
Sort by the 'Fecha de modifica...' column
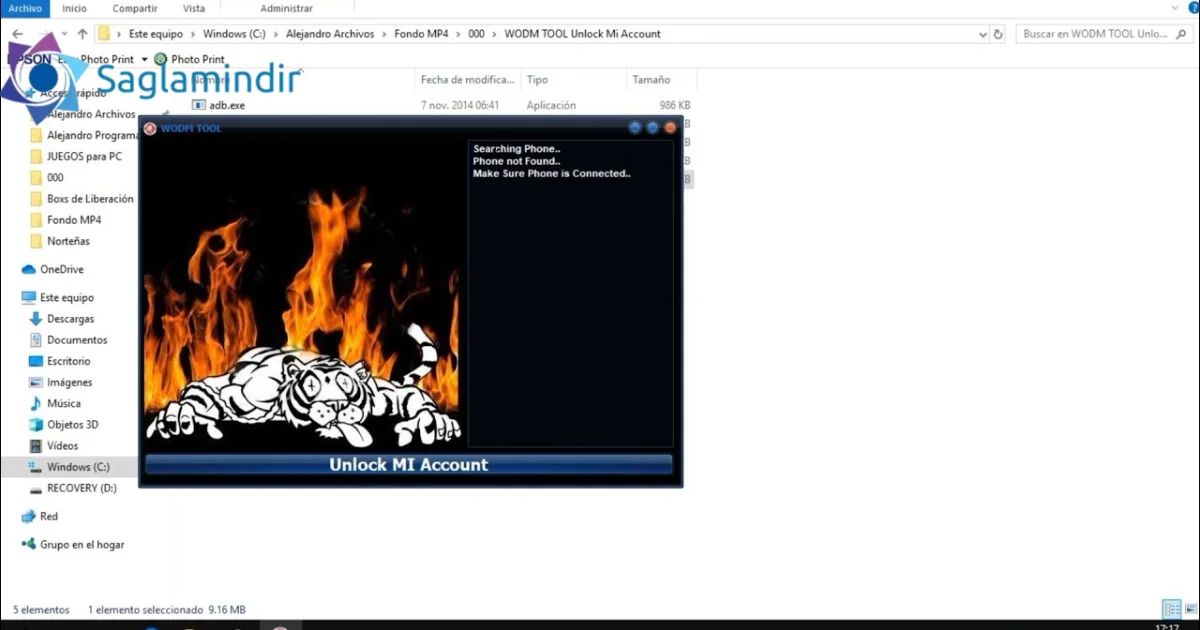point(467,80)
